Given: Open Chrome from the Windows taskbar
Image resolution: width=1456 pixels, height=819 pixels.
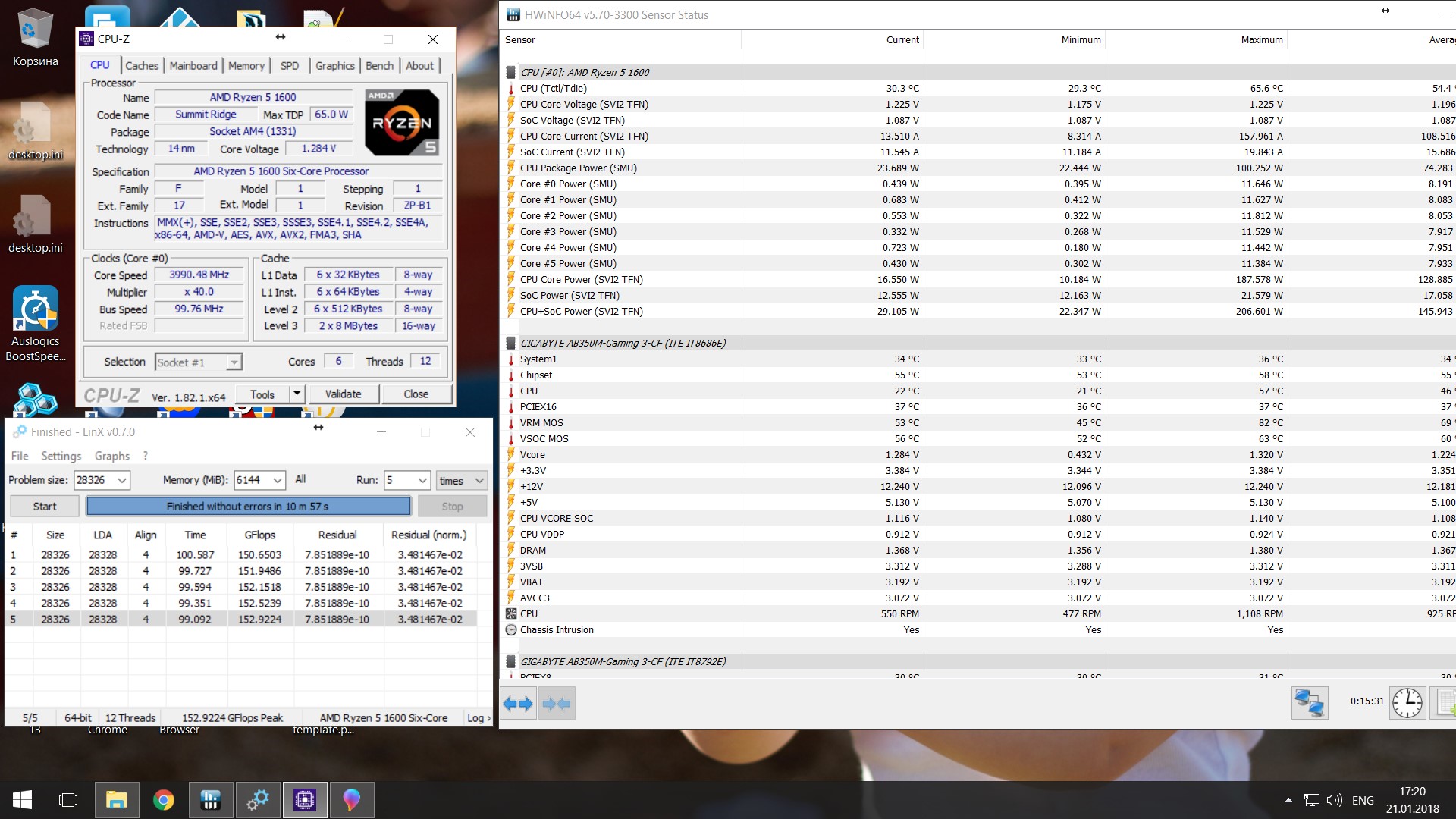Looking at the screenshot, I should tap(163, 800).
